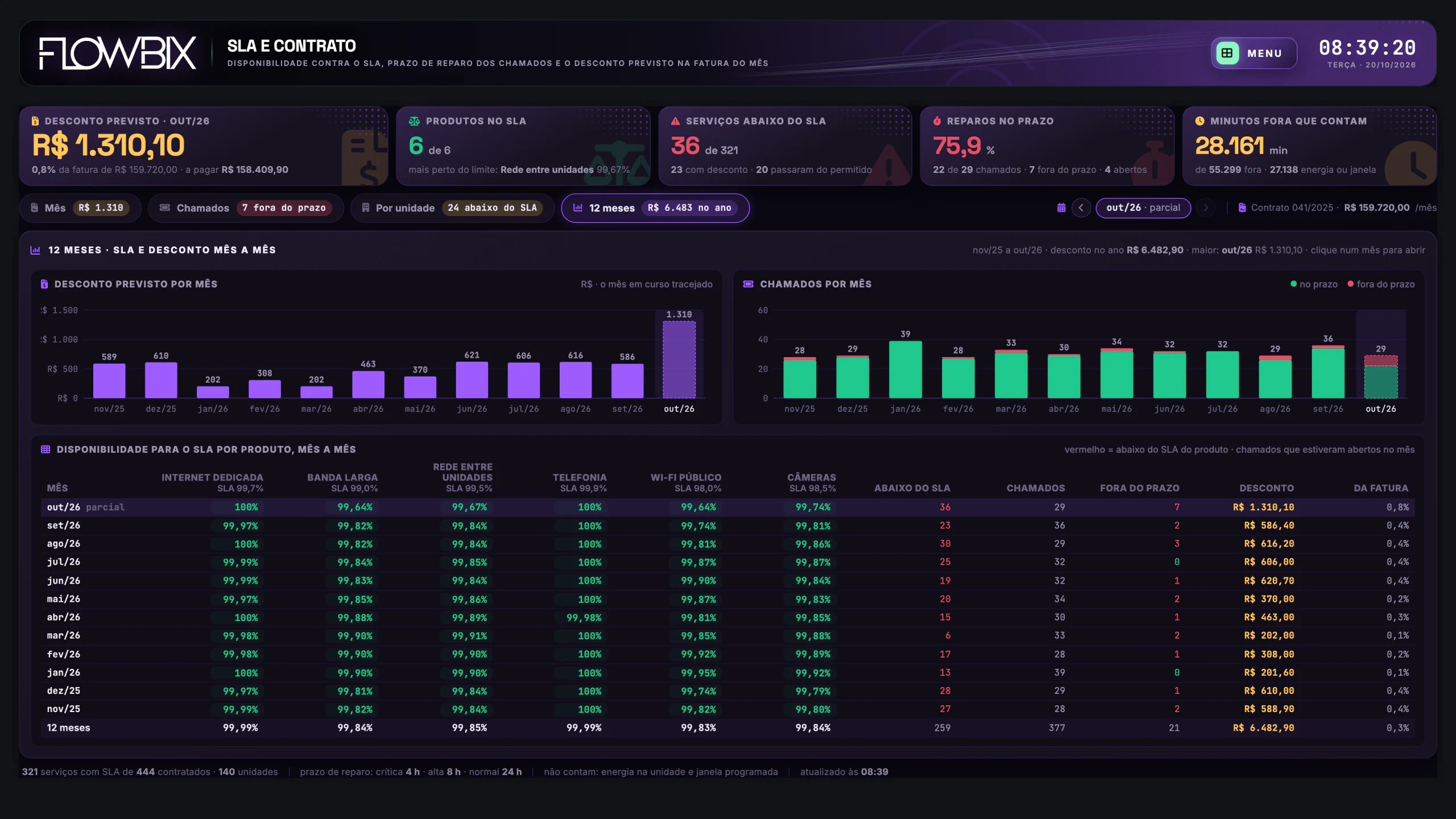The image size is (1456, 819).
Task: Click the ticket icon in the Chamados tab
Action: click(165, 208)
